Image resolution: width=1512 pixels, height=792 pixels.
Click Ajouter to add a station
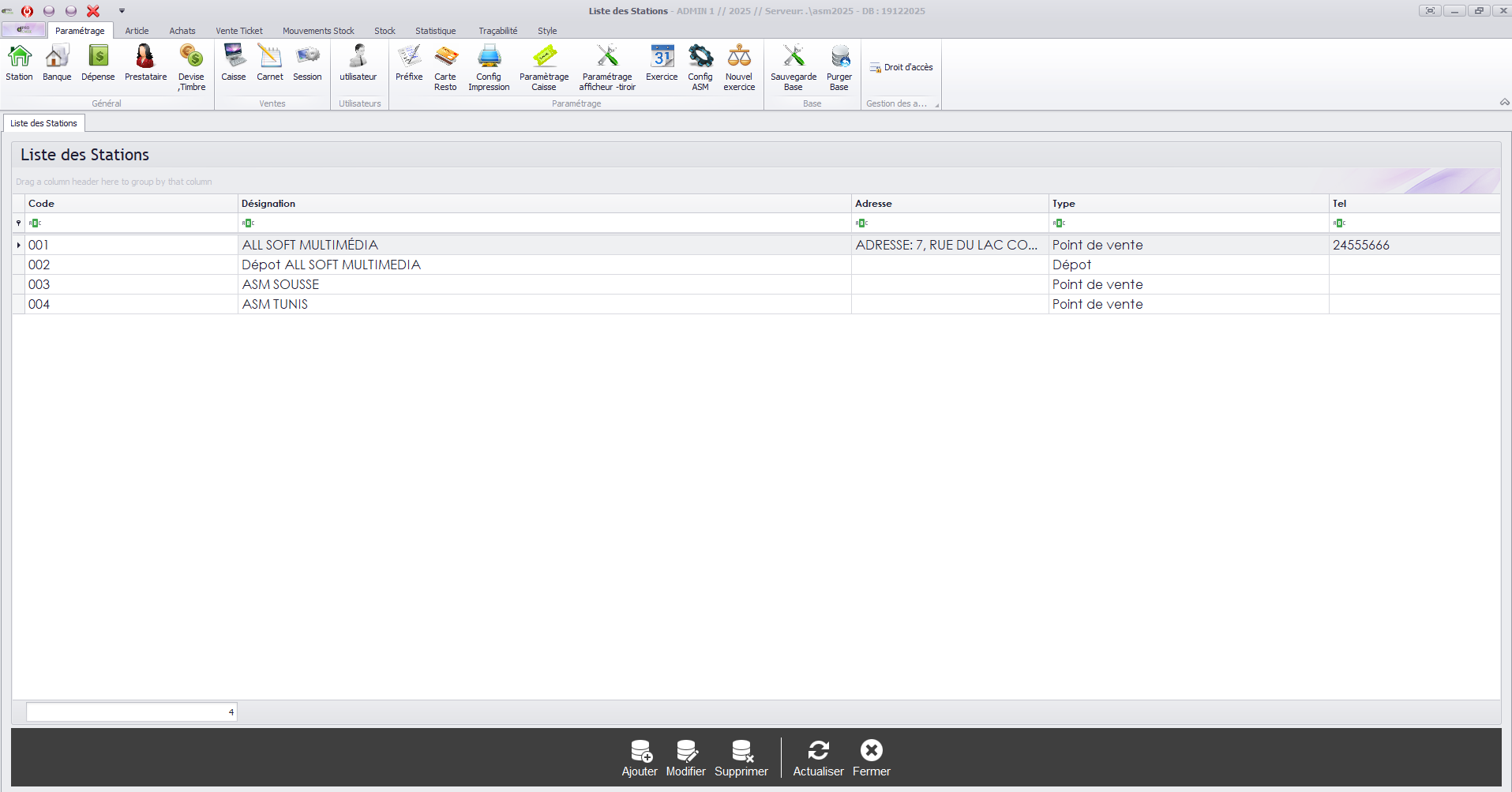pyautogui.click(x=640, y=758)
